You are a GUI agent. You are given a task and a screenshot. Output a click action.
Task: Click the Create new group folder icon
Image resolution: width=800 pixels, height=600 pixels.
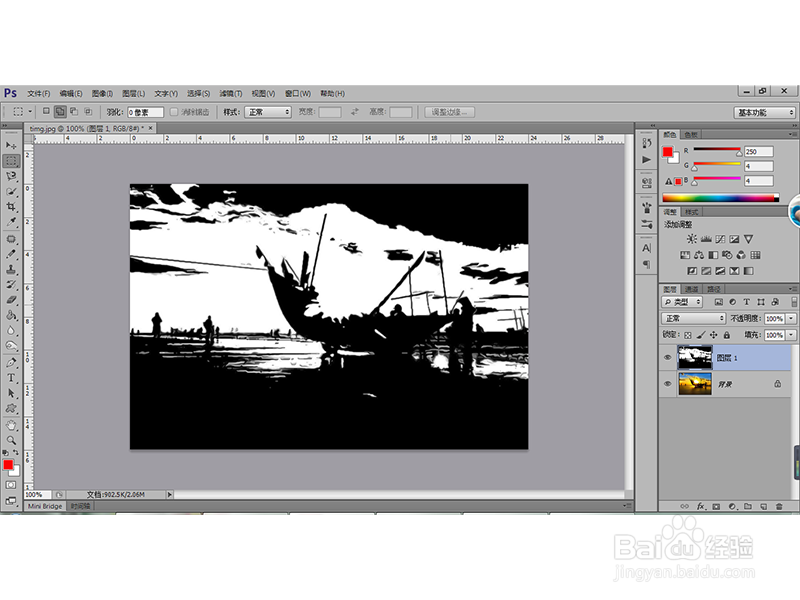(x=748, y=507)
